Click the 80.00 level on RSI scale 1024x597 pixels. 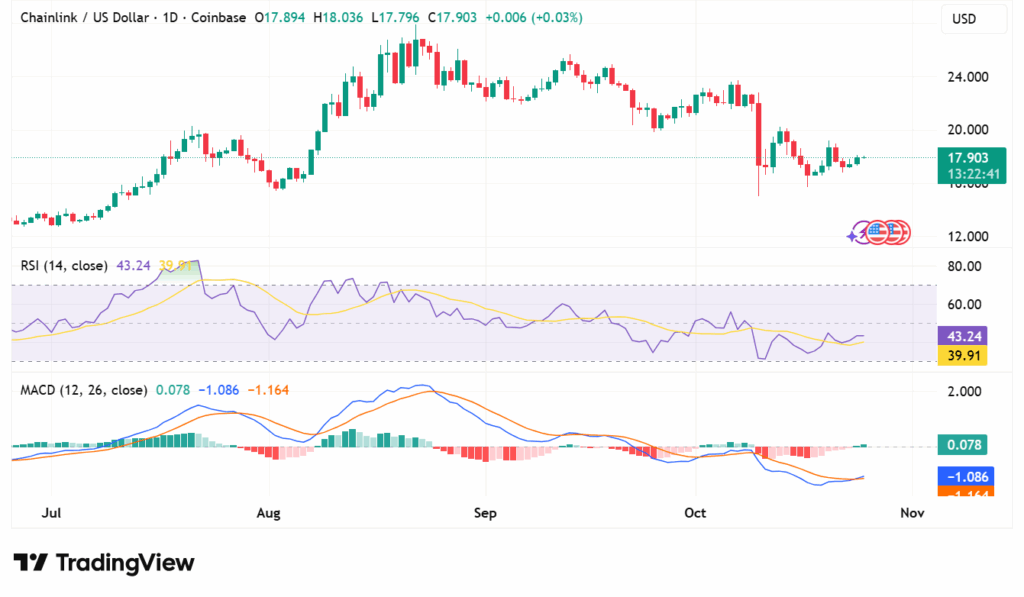coord(963,266)
